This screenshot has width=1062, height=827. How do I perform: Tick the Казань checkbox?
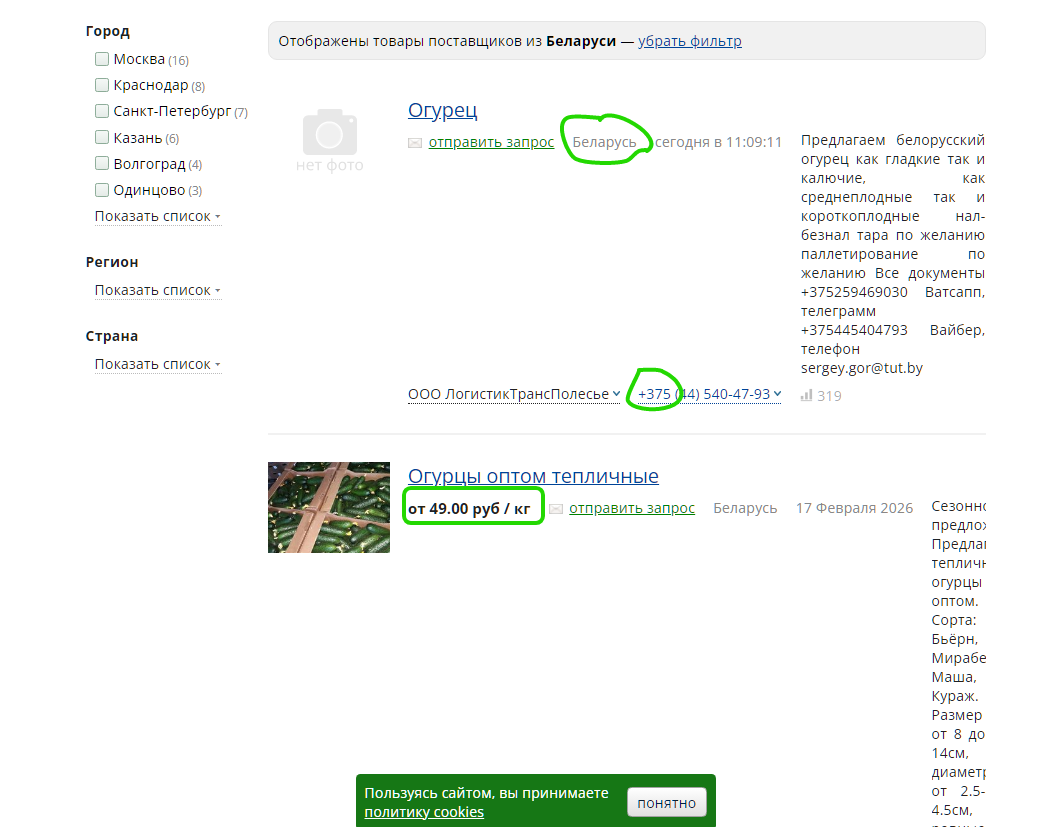click(x=102, y=137)
